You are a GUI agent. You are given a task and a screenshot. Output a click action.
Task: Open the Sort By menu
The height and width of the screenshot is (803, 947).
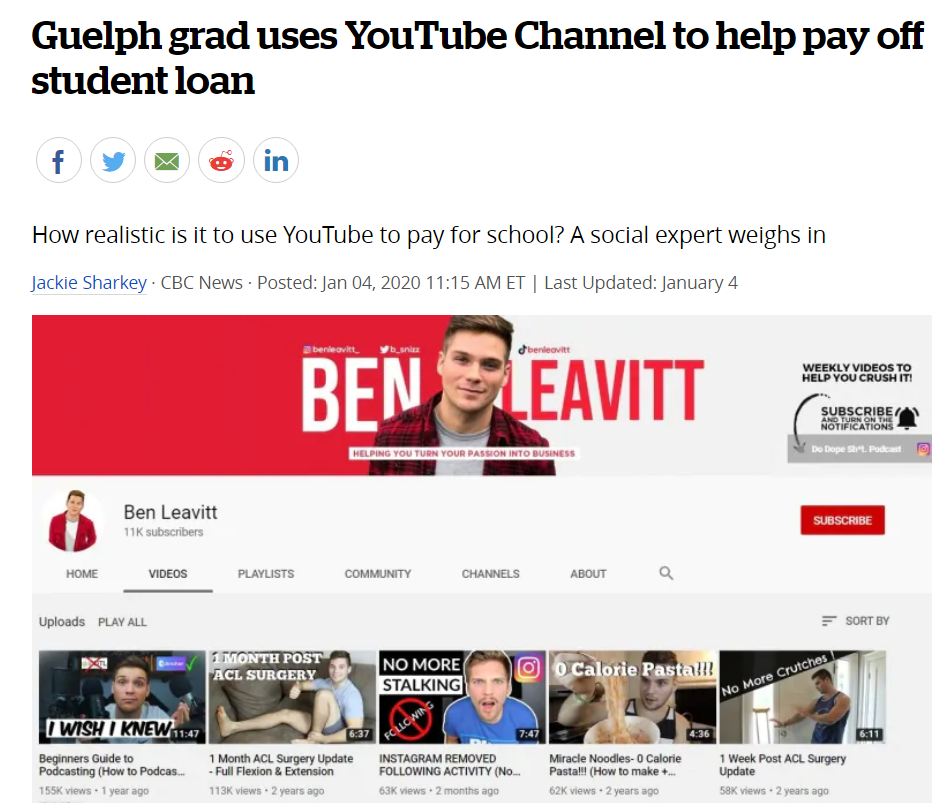click(856, 621)
